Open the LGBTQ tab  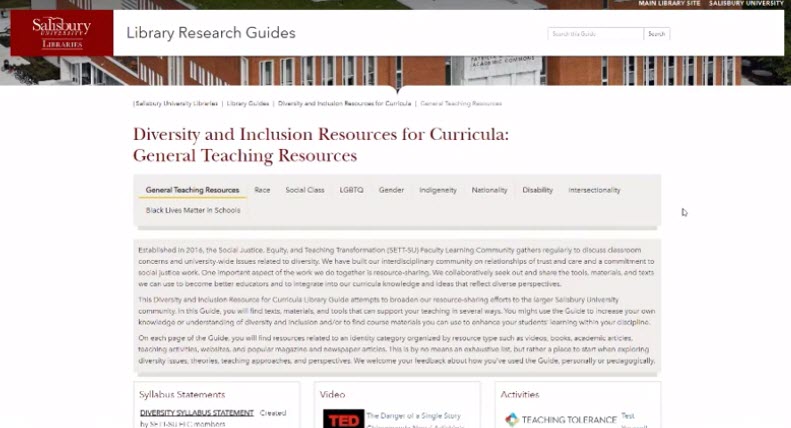tap(351, 190)
